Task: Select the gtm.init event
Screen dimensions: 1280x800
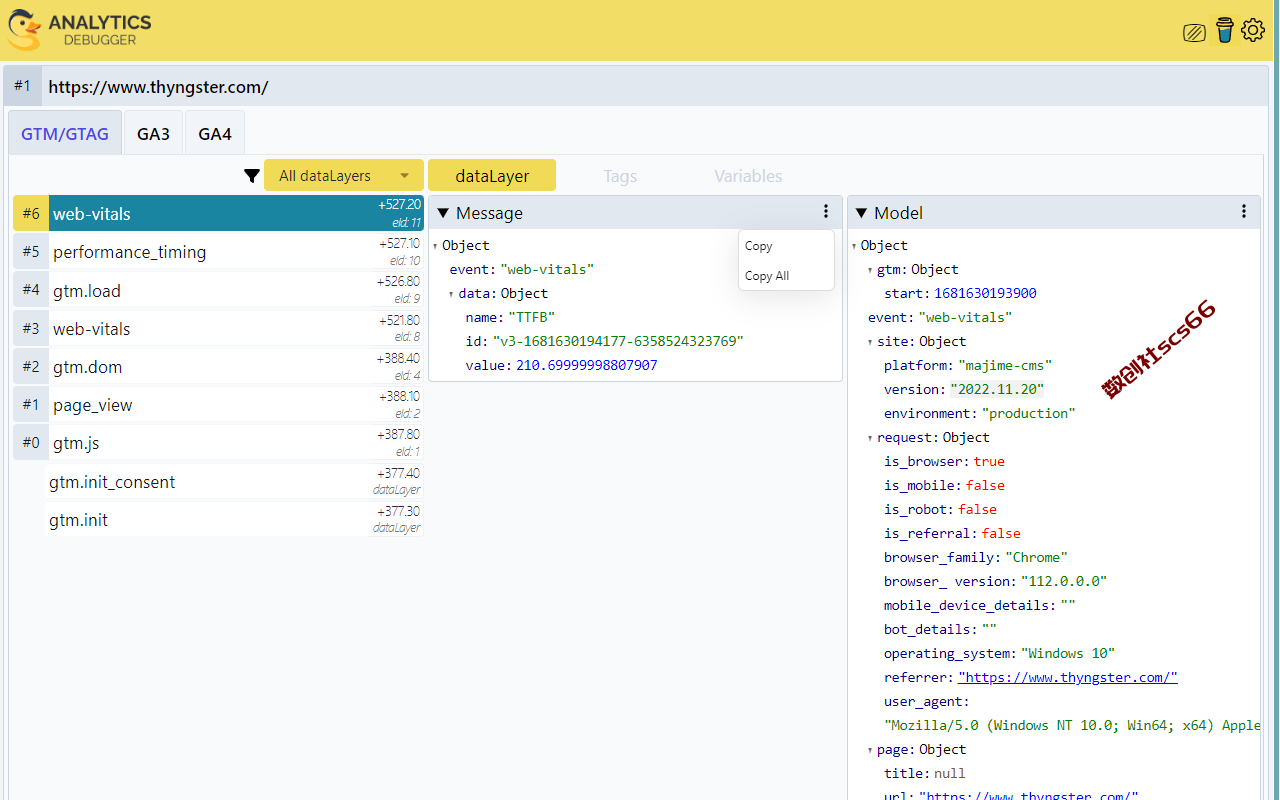Action: pos(236,519)
